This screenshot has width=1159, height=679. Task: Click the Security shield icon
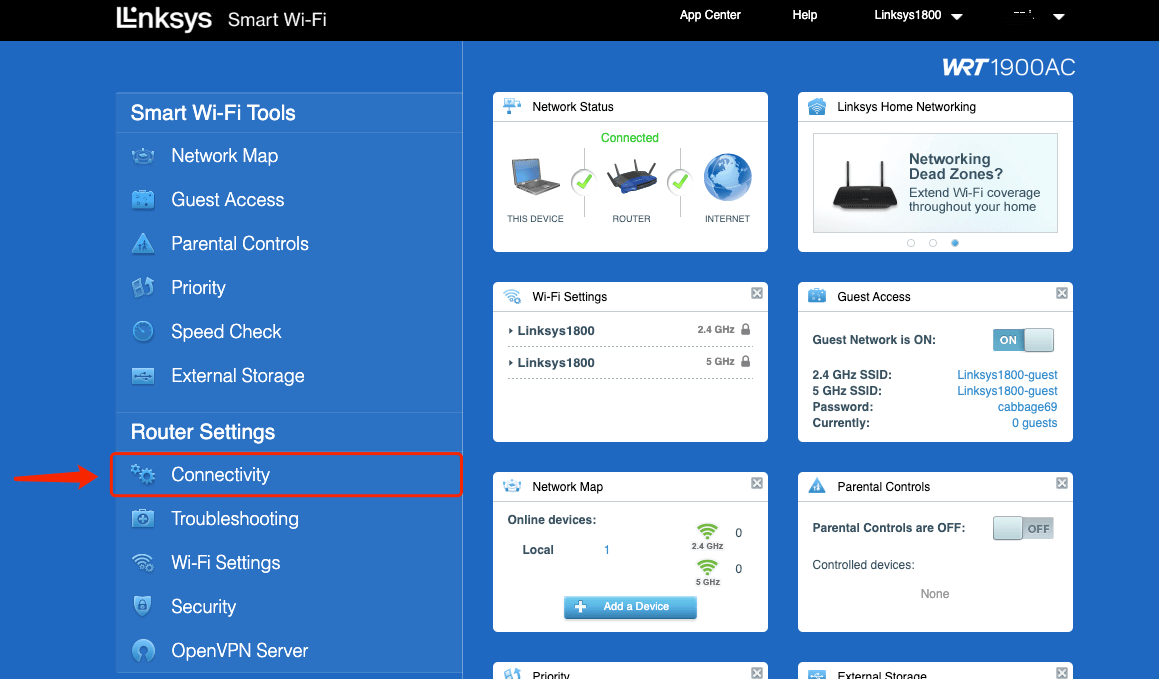[x=142, y=606]
